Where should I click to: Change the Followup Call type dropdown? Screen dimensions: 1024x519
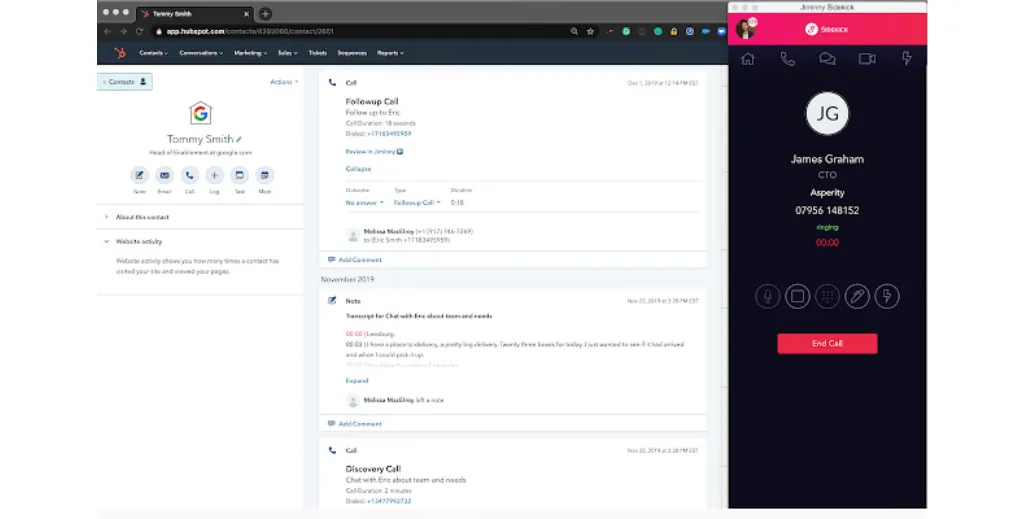tap(417, 203)
